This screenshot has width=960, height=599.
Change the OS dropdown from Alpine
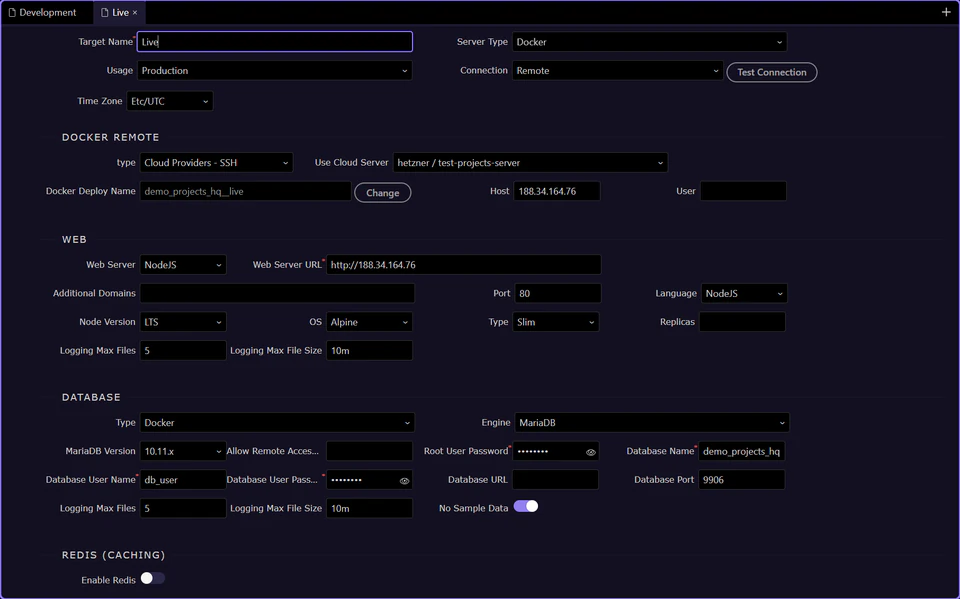tap(368, 322)
